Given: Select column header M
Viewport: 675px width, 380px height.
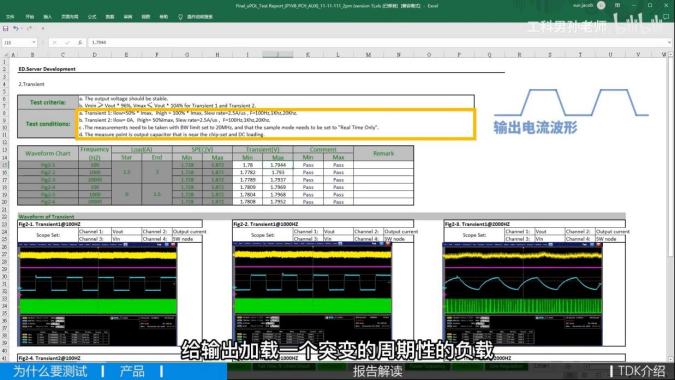Looking at the screenshot, I should coord(368,55).
